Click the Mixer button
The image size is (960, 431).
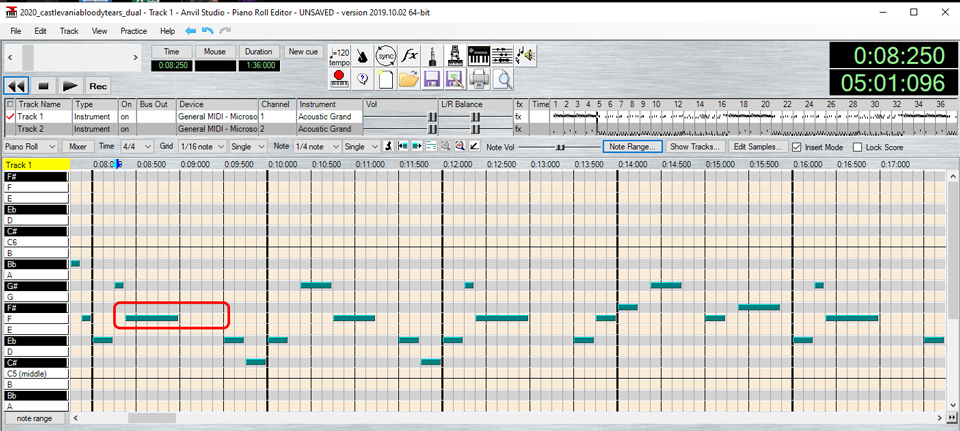click(78, 147)
